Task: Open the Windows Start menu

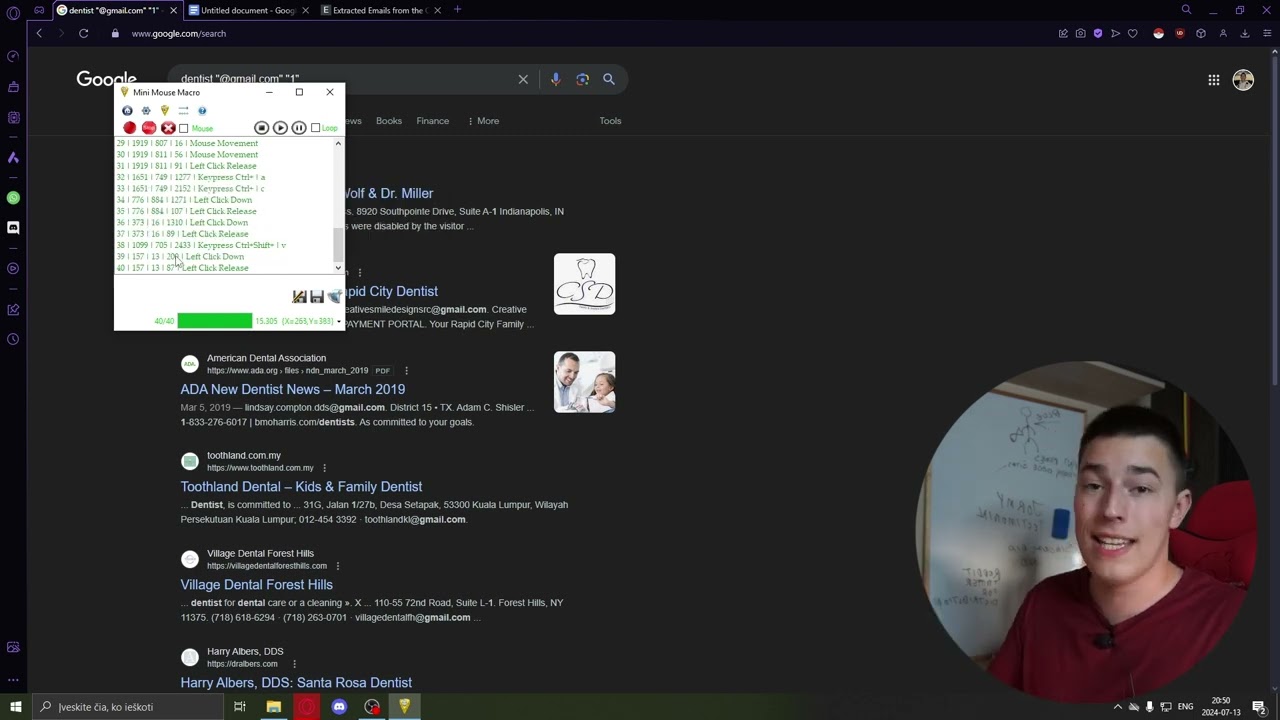Action: point(16,707)
